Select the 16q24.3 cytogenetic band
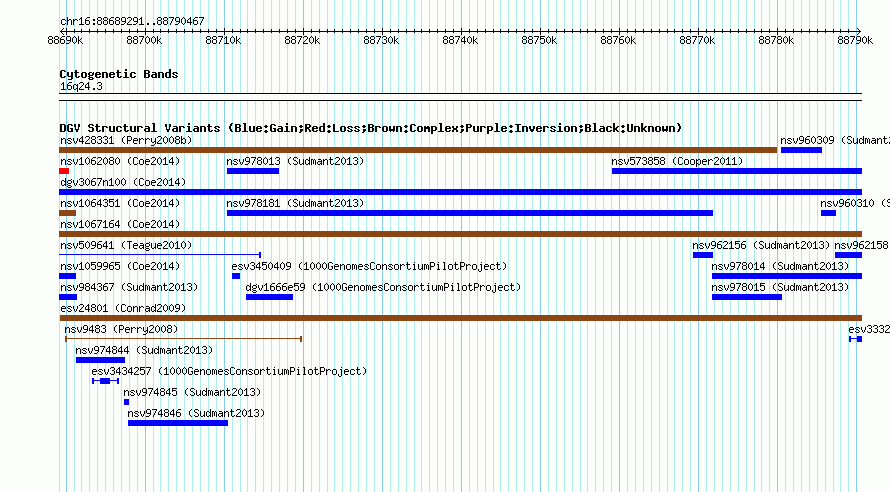The image size is (890, 492). 461,97
